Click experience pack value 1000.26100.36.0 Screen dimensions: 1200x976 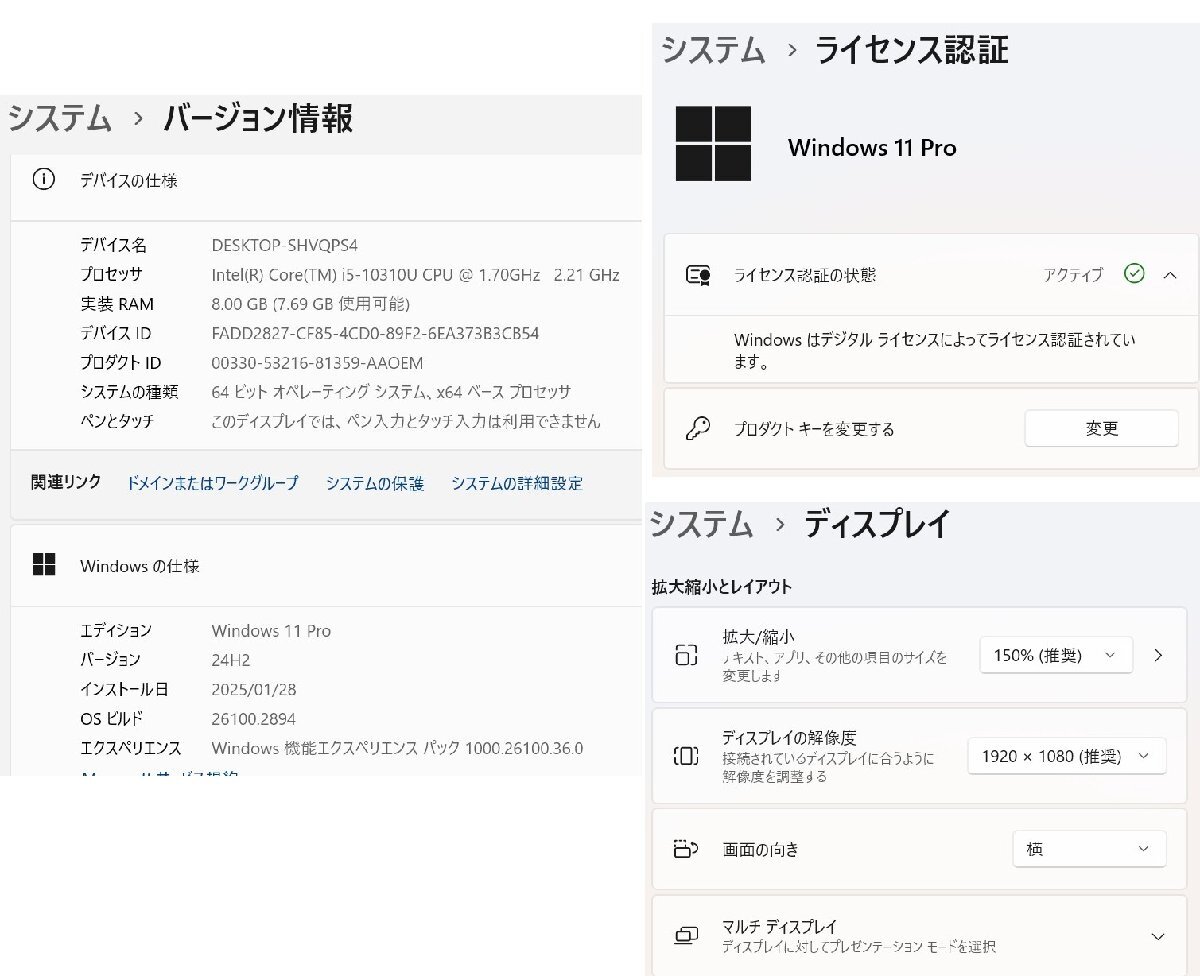point(397,748)
